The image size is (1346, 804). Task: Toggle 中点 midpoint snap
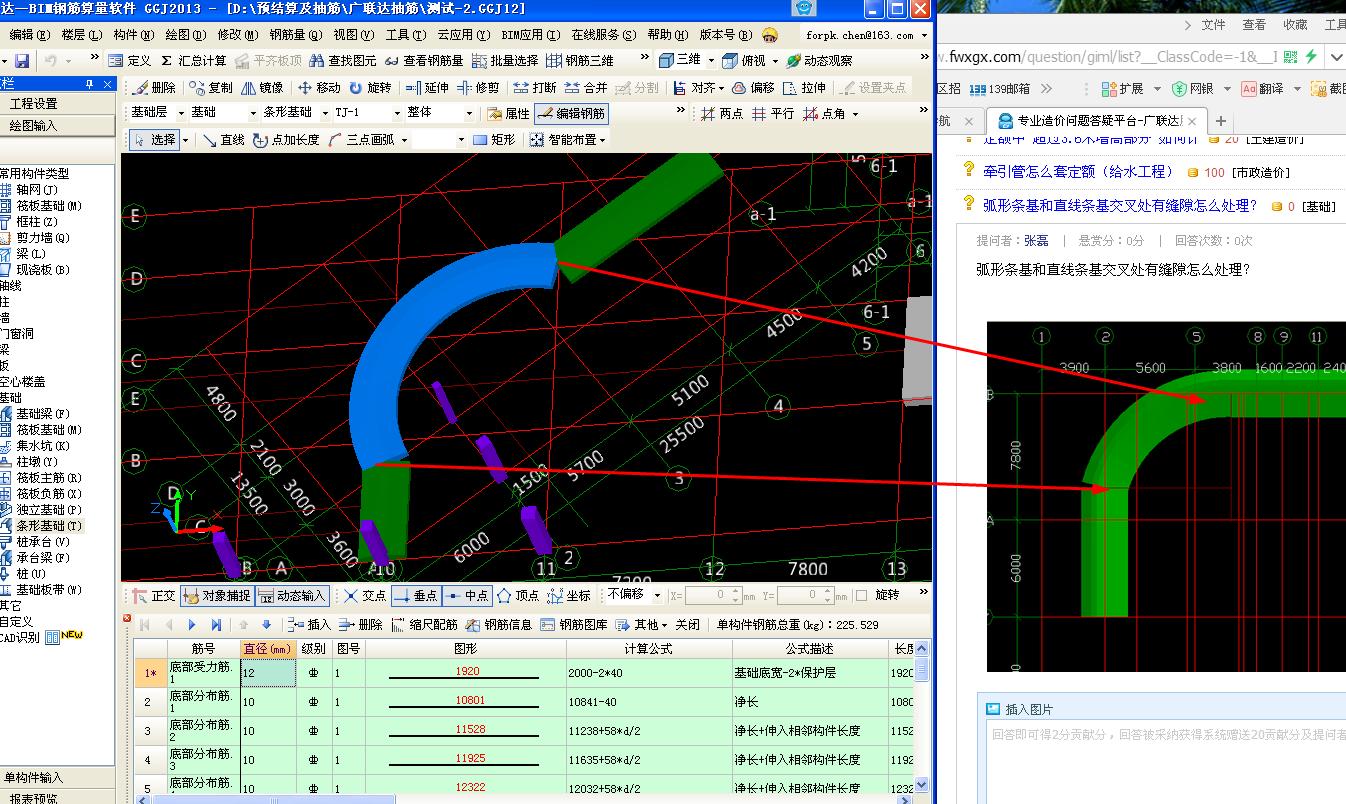click(x=467, y=596)
